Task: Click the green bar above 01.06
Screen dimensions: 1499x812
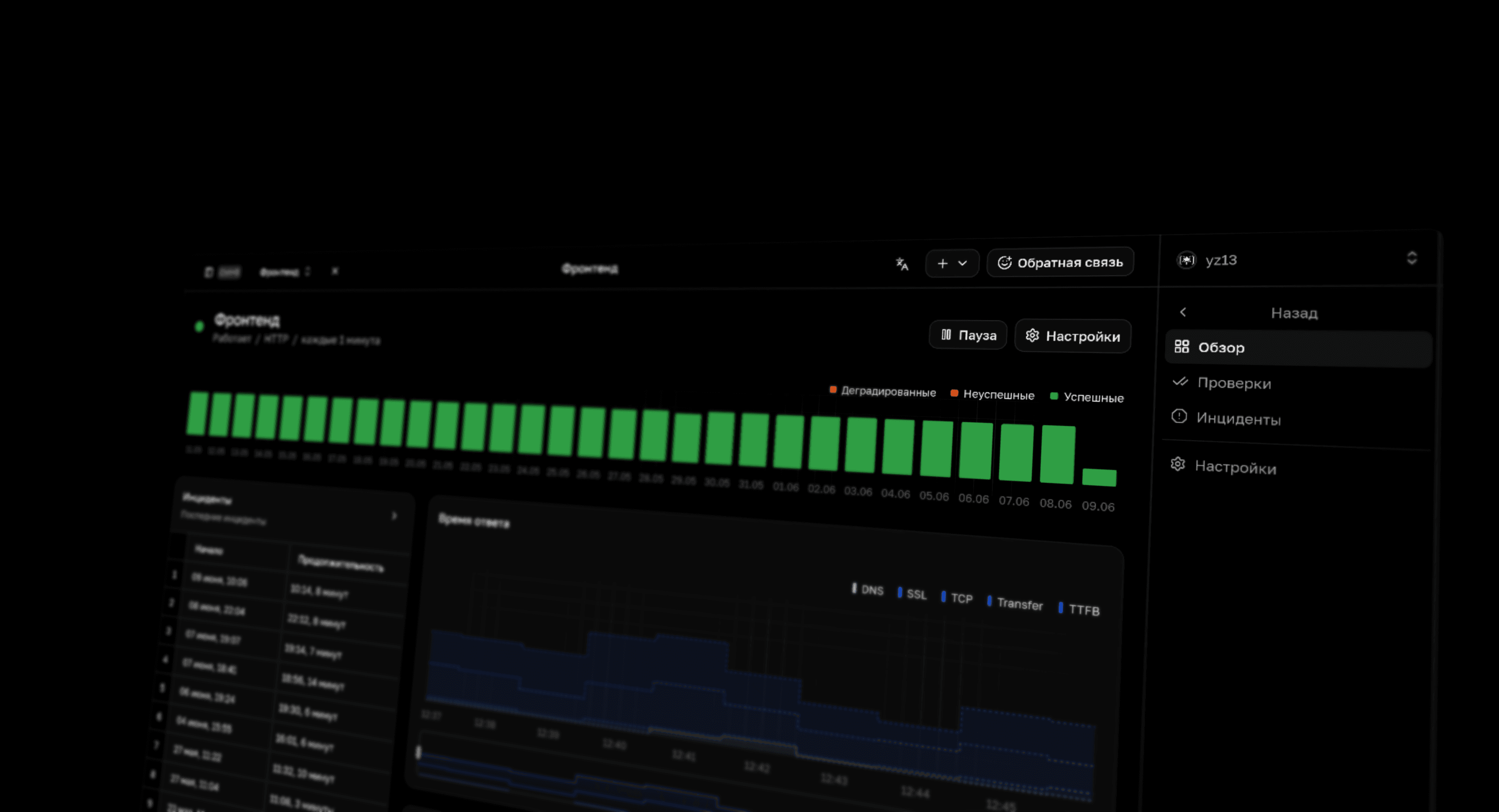Action: coord(789,441)
